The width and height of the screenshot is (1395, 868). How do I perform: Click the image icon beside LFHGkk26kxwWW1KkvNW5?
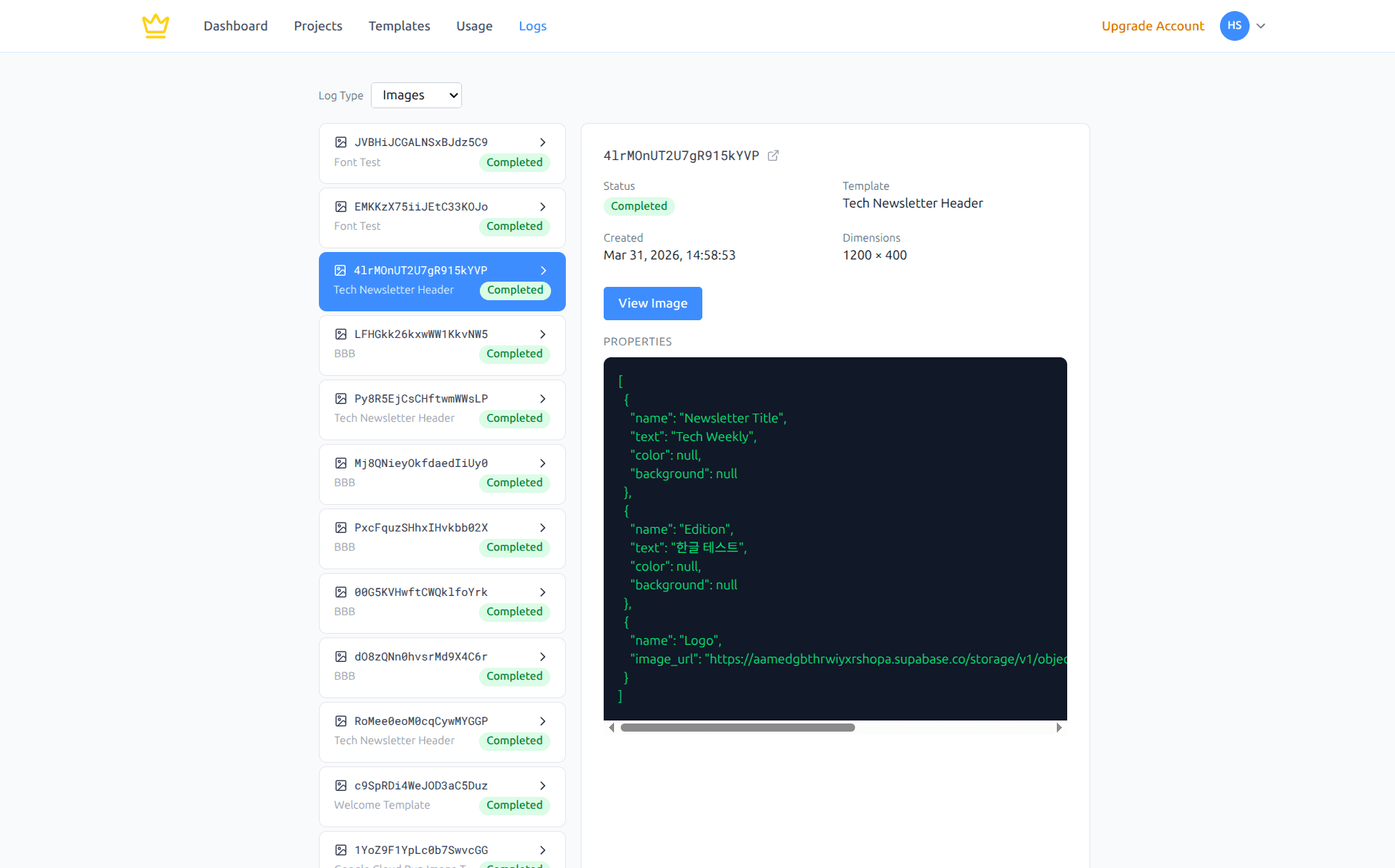(341, 334)
